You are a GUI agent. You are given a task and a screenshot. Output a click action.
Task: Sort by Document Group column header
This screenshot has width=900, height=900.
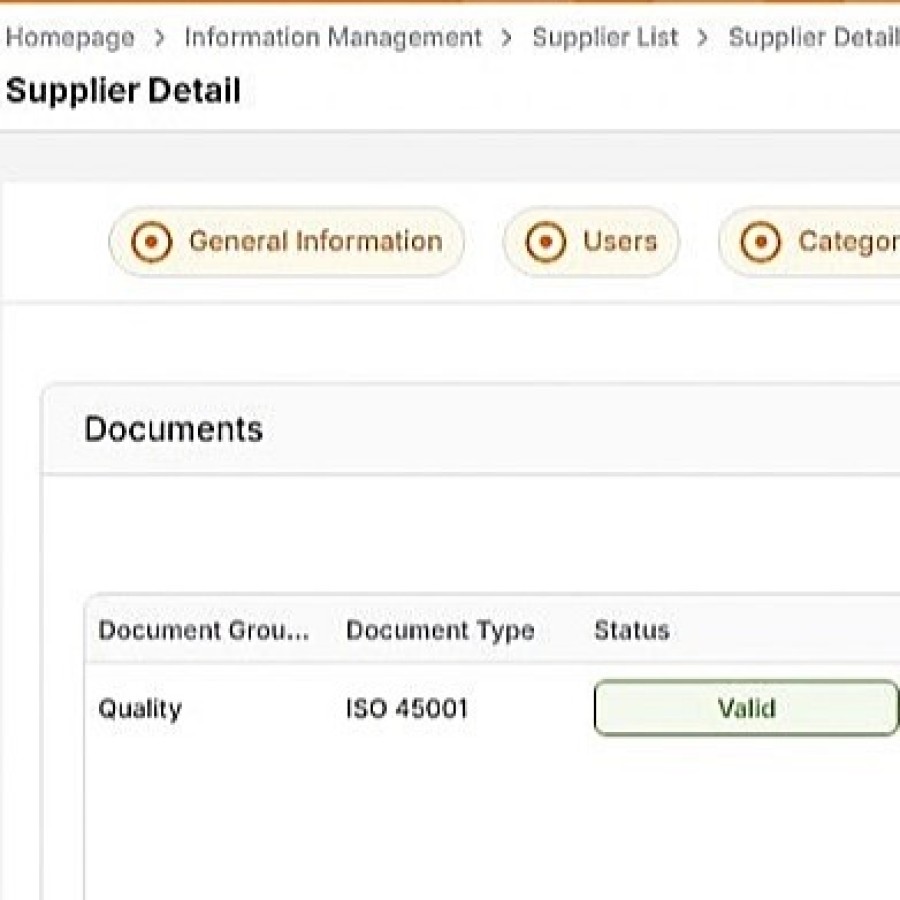203,631
